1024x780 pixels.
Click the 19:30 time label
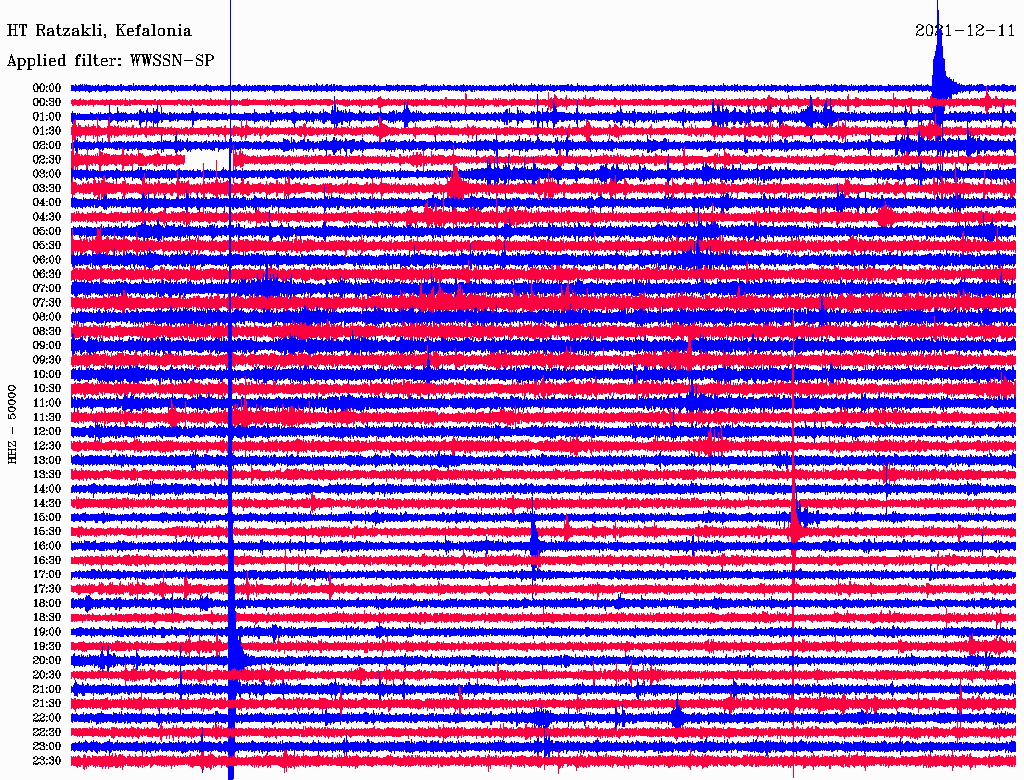pyautogui.click(x=47, y=646)
